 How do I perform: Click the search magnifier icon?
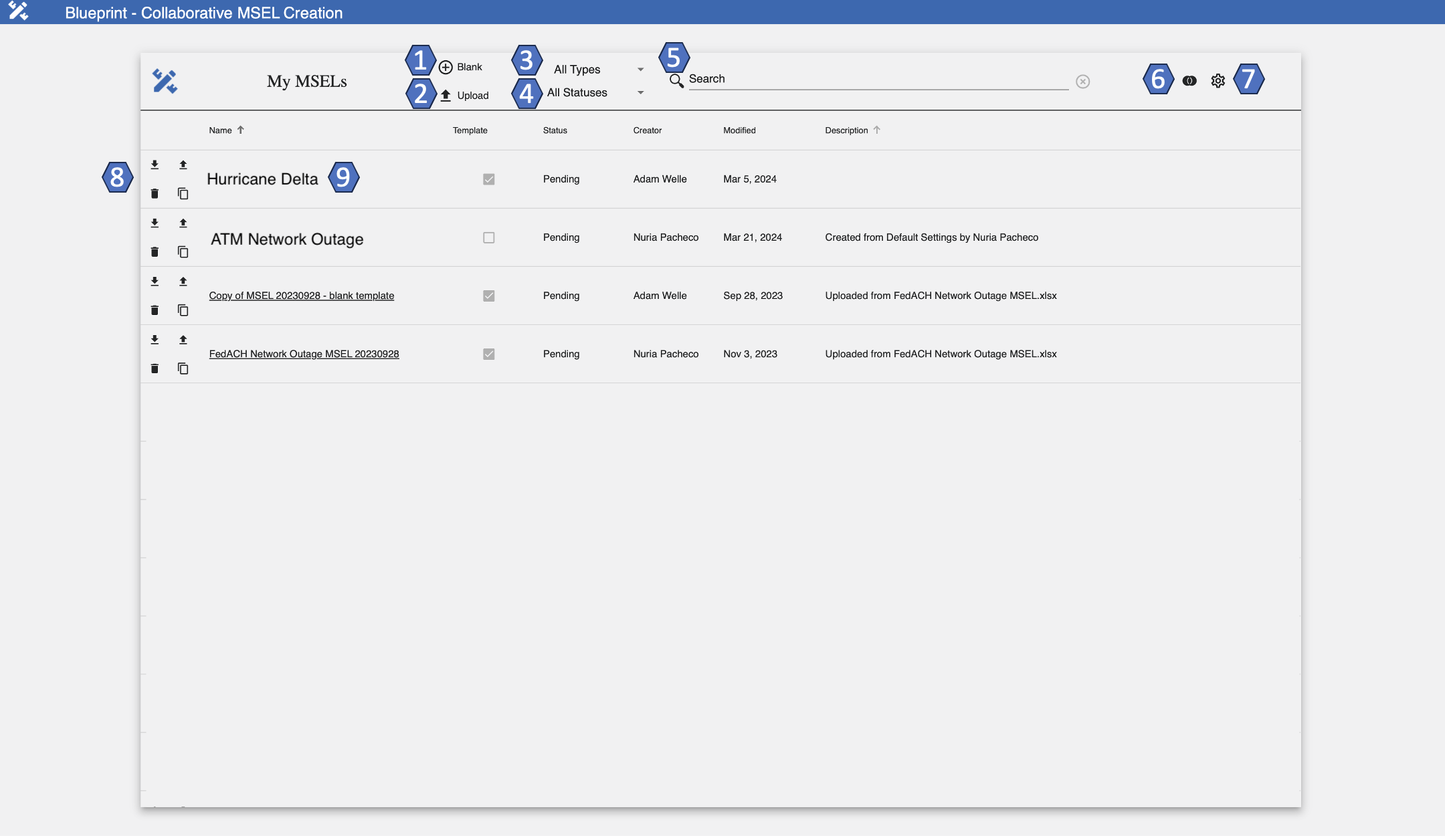[676, 79]
